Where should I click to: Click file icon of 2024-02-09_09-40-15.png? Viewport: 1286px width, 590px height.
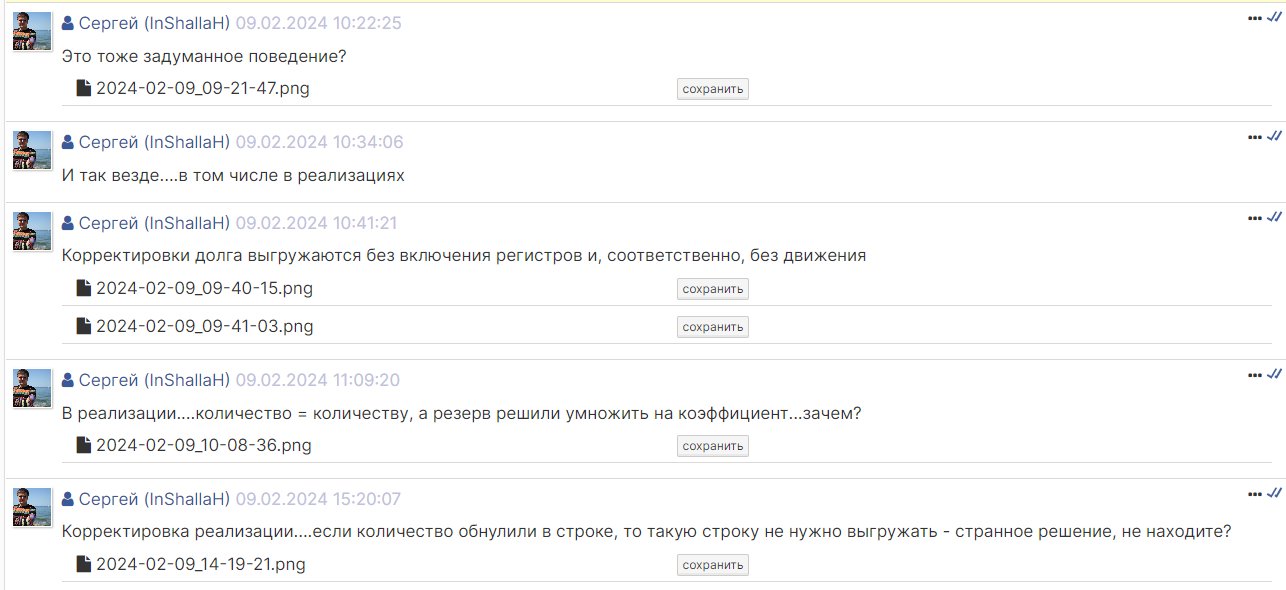(84, 288)
